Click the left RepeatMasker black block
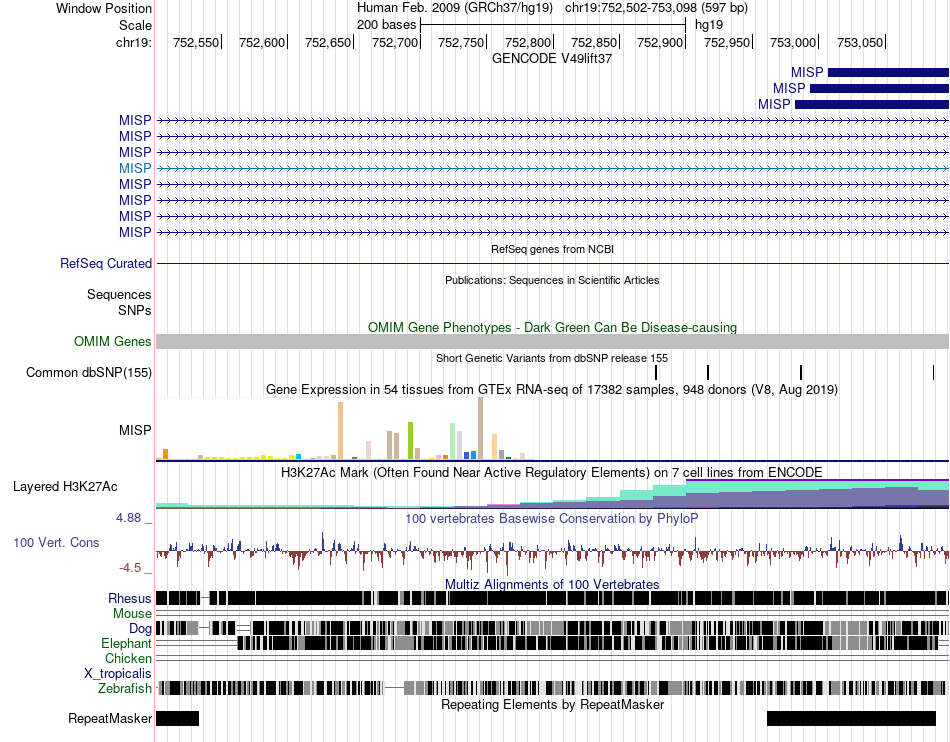This screenshot has height=742, width=950. 178,718
